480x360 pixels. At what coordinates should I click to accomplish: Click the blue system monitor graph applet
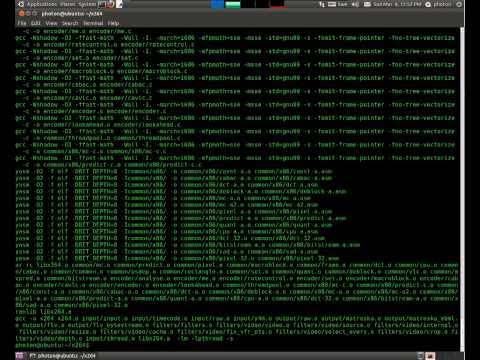click(217, 4)
